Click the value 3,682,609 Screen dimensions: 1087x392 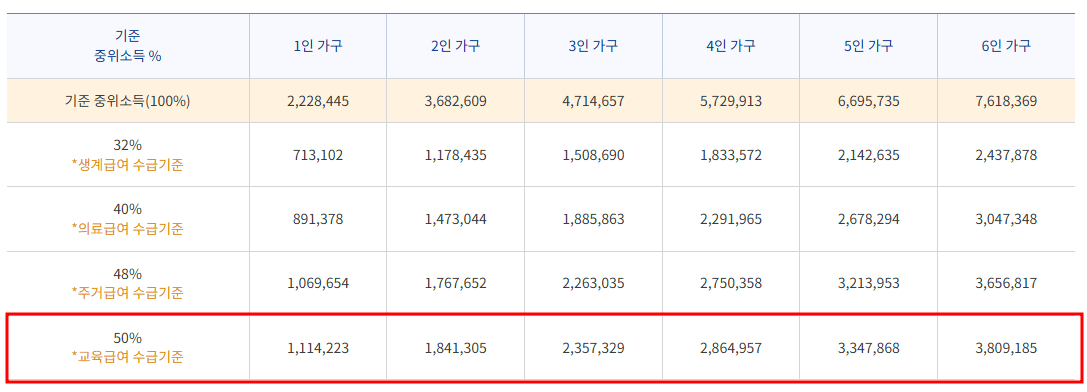click(455, 101)
